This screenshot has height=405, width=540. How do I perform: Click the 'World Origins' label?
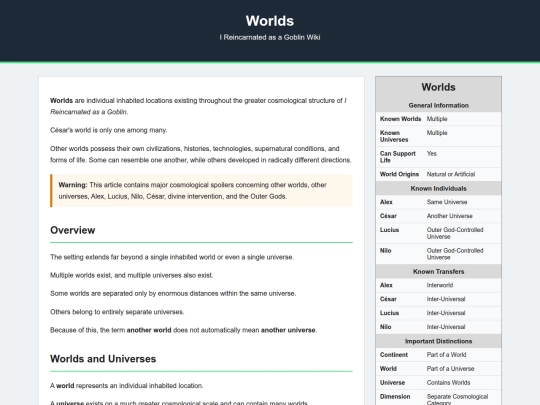(399, 174)
